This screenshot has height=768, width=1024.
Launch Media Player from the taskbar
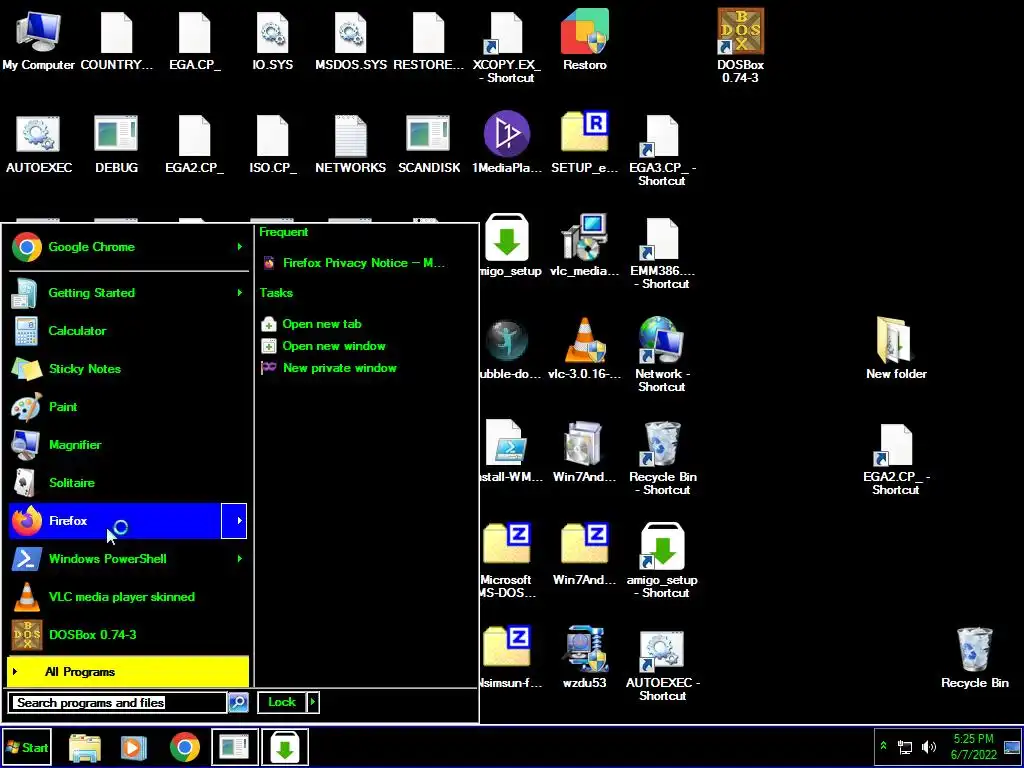point(133,747)
